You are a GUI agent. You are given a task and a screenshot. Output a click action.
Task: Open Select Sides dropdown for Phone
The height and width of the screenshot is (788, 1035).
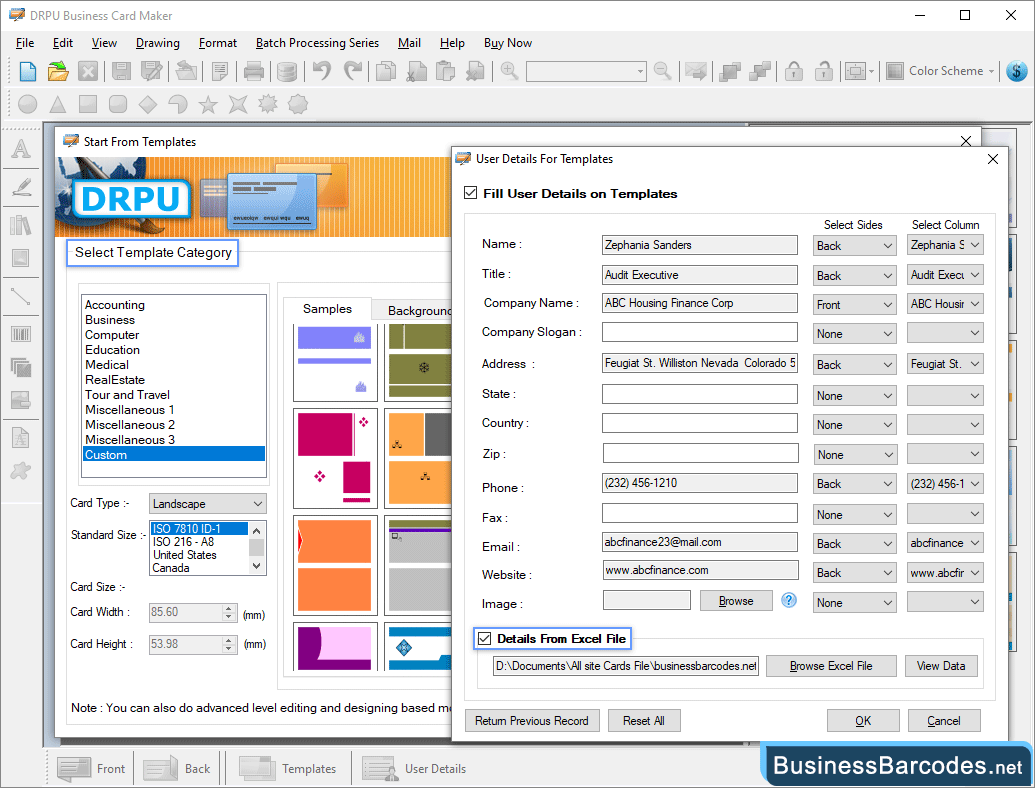tap(854, 484)
